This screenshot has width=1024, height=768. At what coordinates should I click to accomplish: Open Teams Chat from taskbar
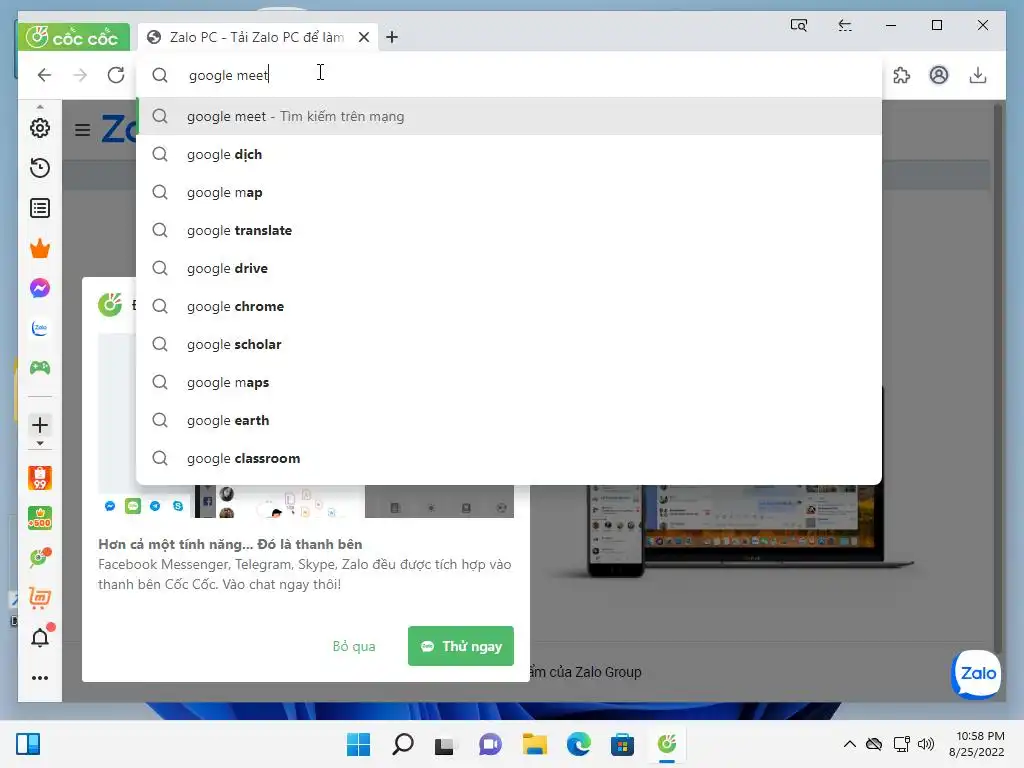[x=490, y=744]
